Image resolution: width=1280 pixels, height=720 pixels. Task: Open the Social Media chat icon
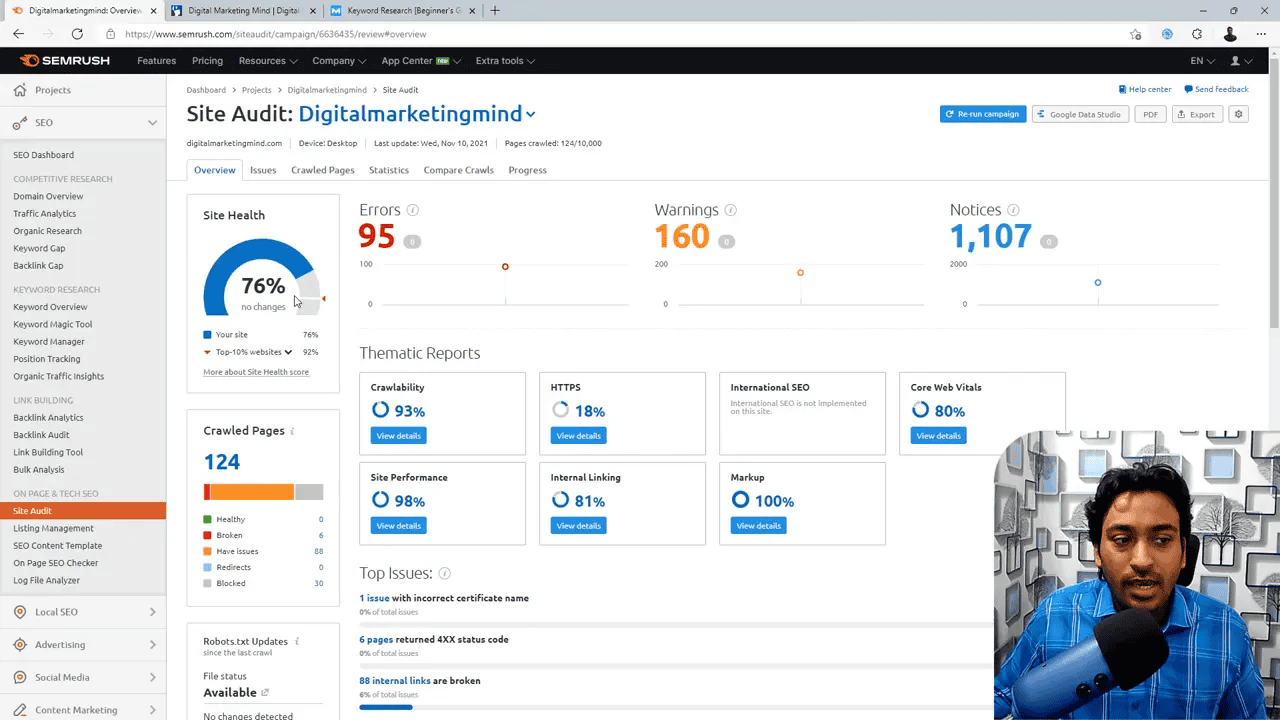coord(19,677)
